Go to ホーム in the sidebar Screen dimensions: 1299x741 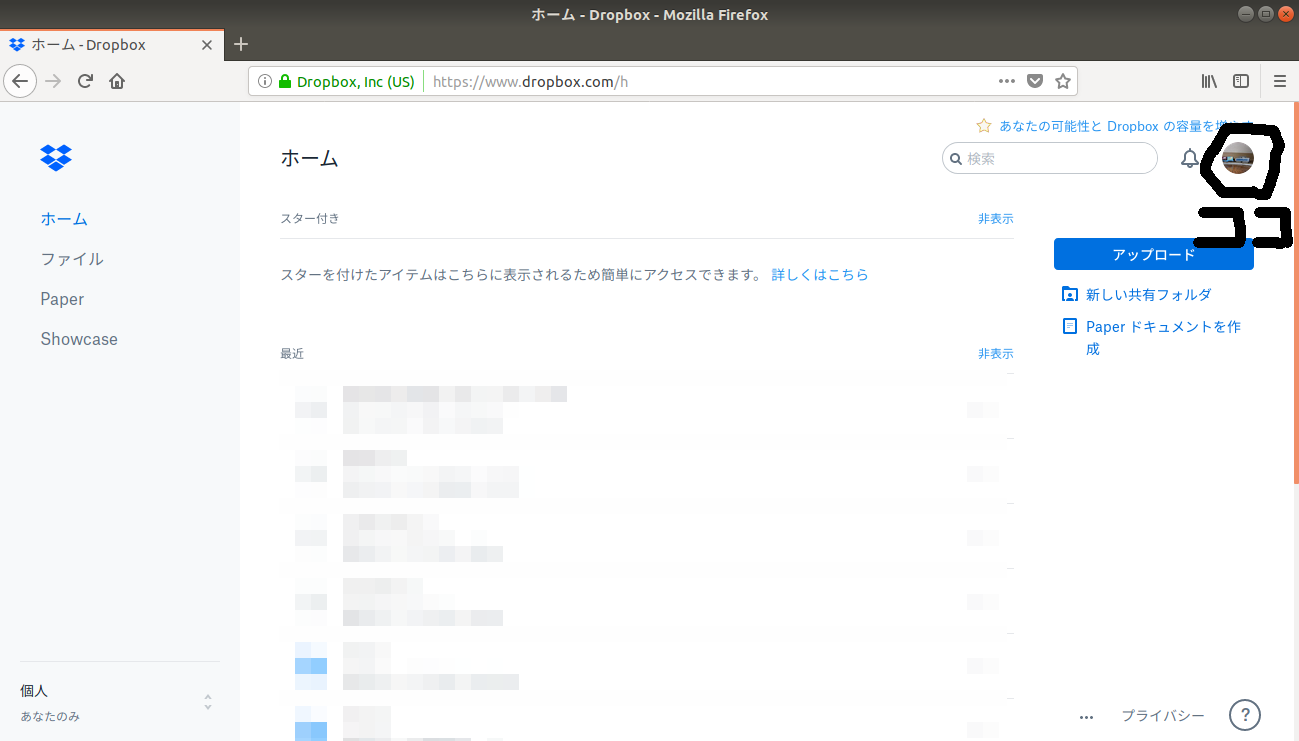(x=64, y=219)
